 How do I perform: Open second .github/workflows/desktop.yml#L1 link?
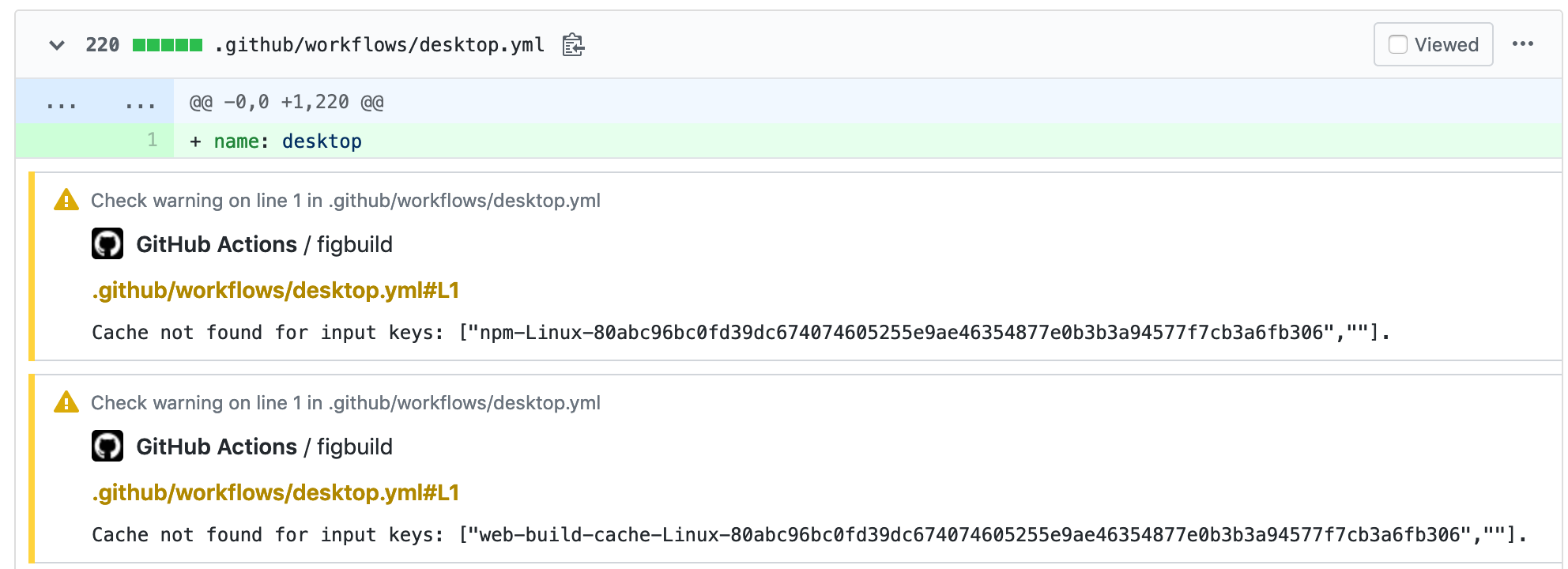(x=276, y=492)
